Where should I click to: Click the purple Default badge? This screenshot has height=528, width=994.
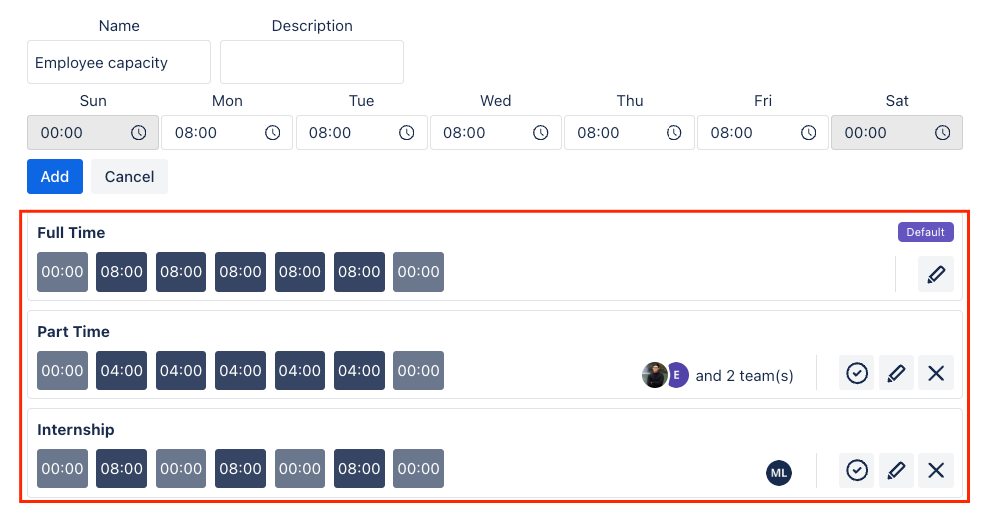tap(926, 232)
